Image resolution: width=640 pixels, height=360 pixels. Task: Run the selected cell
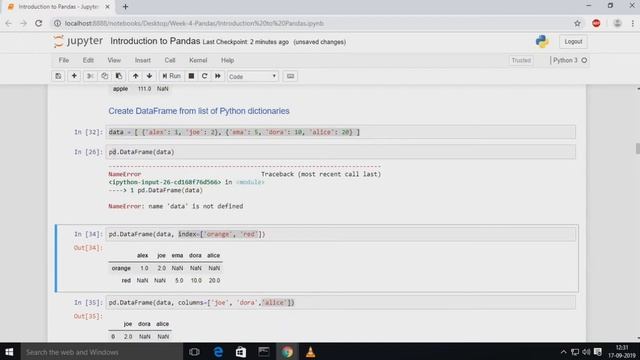171,76
